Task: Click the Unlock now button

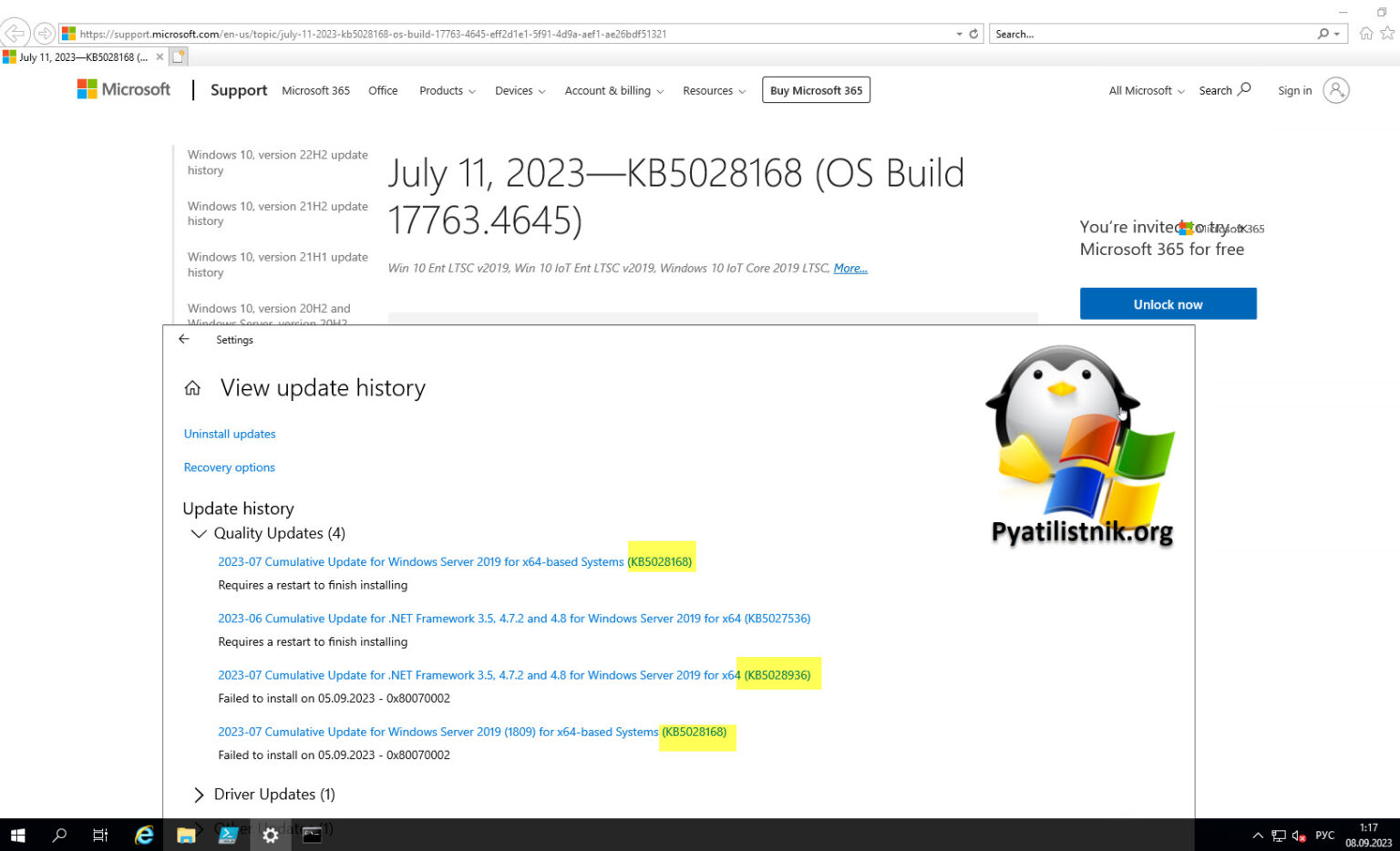Action: point(1168,304)
